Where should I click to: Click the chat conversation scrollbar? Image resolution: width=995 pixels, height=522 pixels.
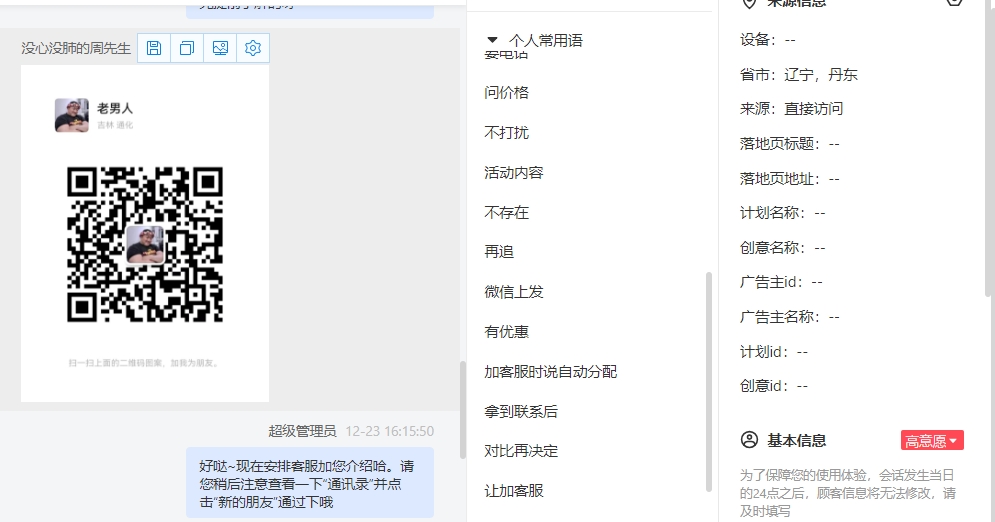pyautogui.click(x=463, y=410)
